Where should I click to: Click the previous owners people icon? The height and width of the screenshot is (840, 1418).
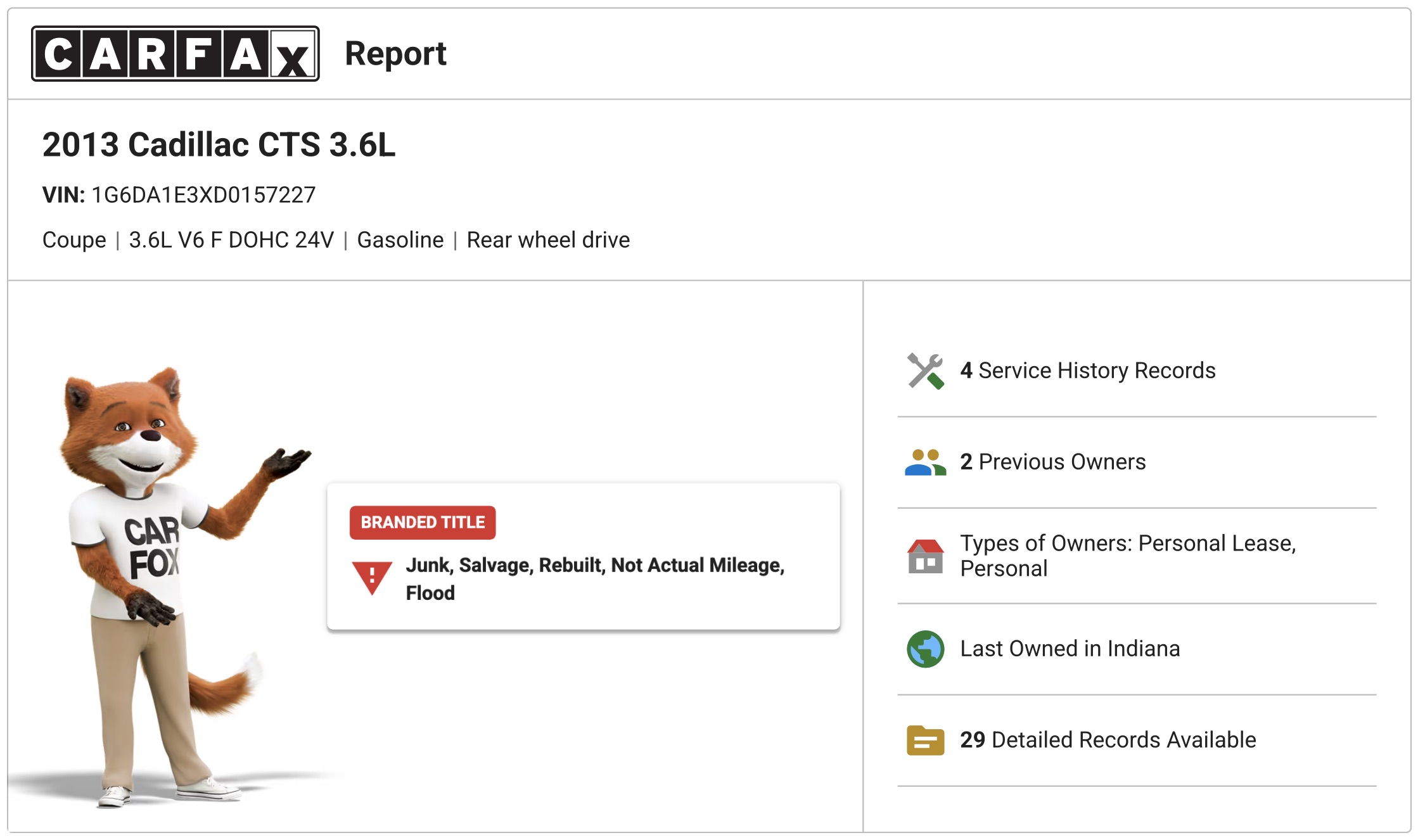pyautogui.click(x=926, y=462)
